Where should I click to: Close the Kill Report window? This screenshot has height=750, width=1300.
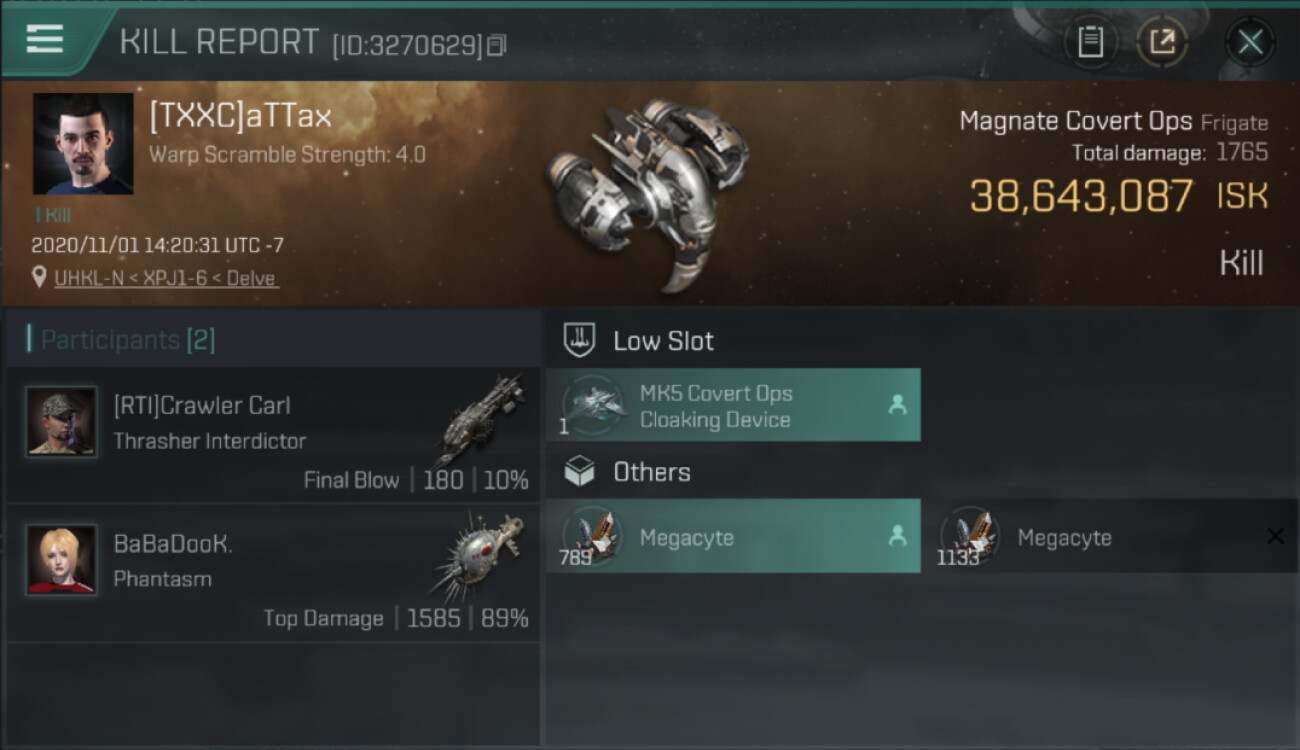tap(1250, 42)
